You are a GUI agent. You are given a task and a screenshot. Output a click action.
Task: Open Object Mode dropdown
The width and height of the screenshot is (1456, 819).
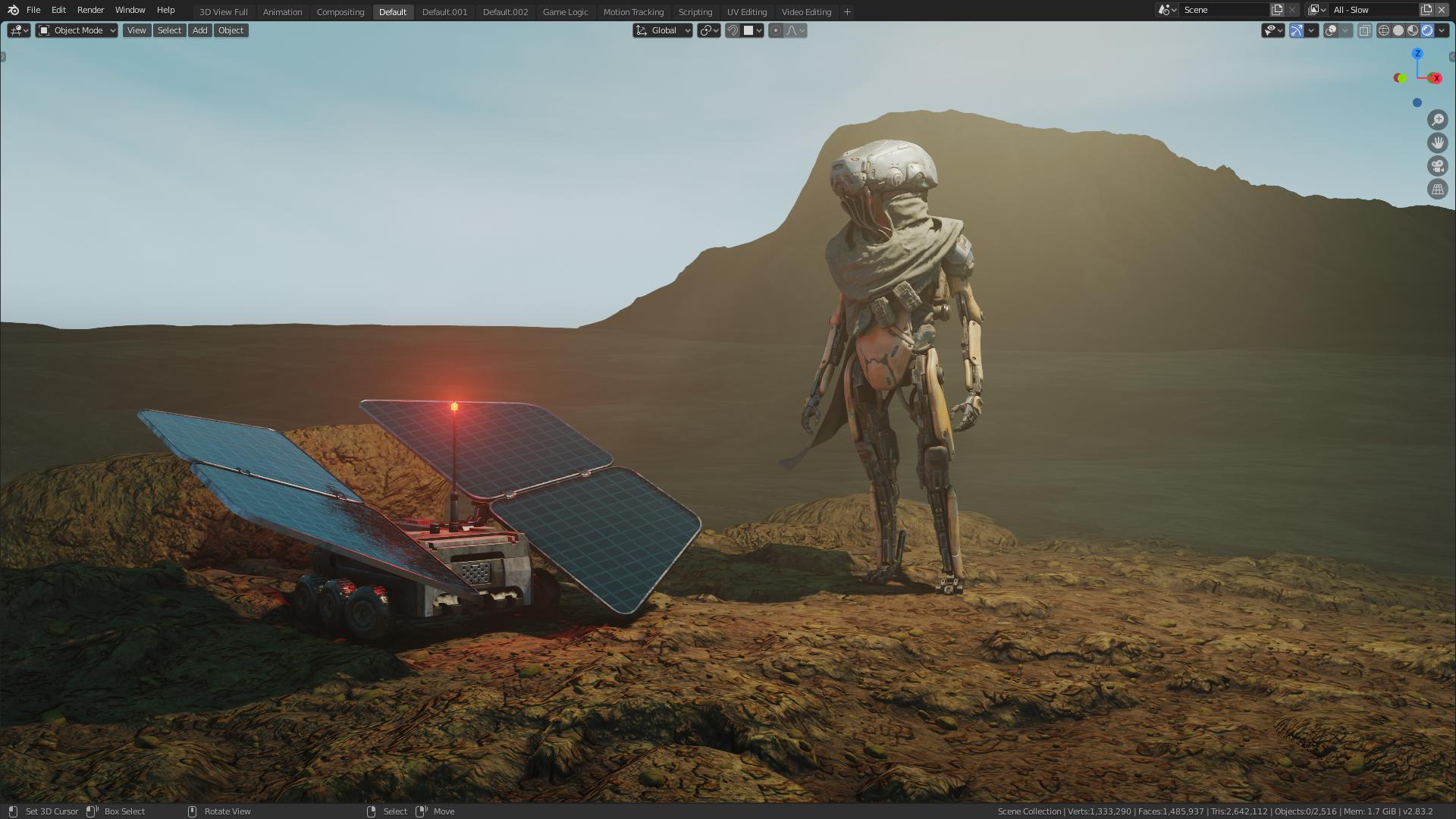pos(77,30)
